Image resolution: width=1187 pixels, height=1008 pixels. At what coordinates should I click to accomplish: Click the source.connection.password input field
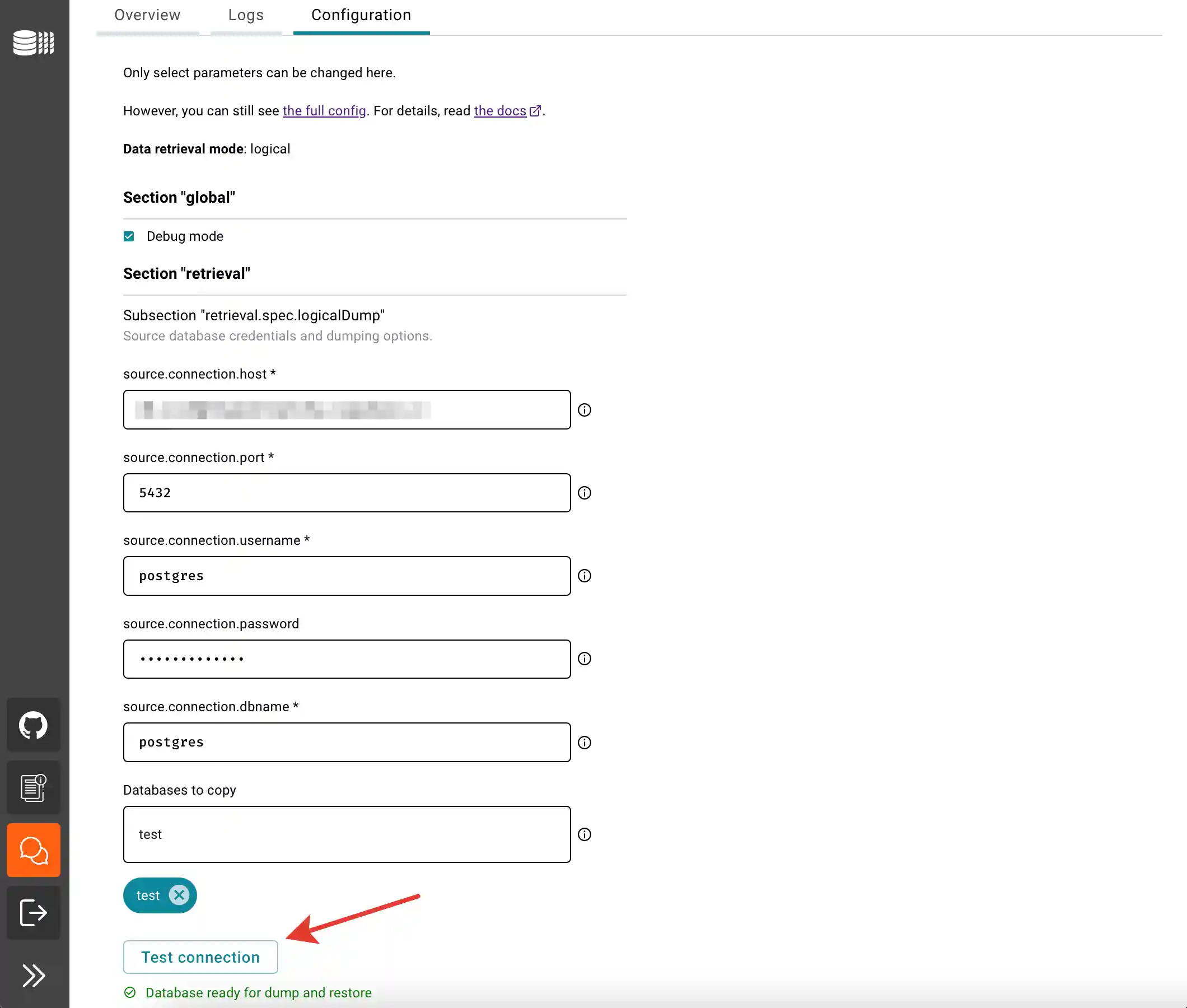[346, 659]
